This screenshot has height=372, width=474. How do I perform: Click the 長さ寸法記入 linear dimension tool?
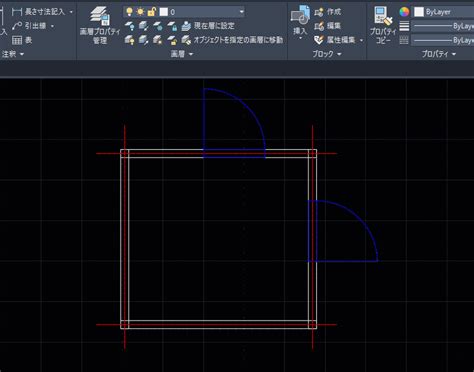pos(38,12)
